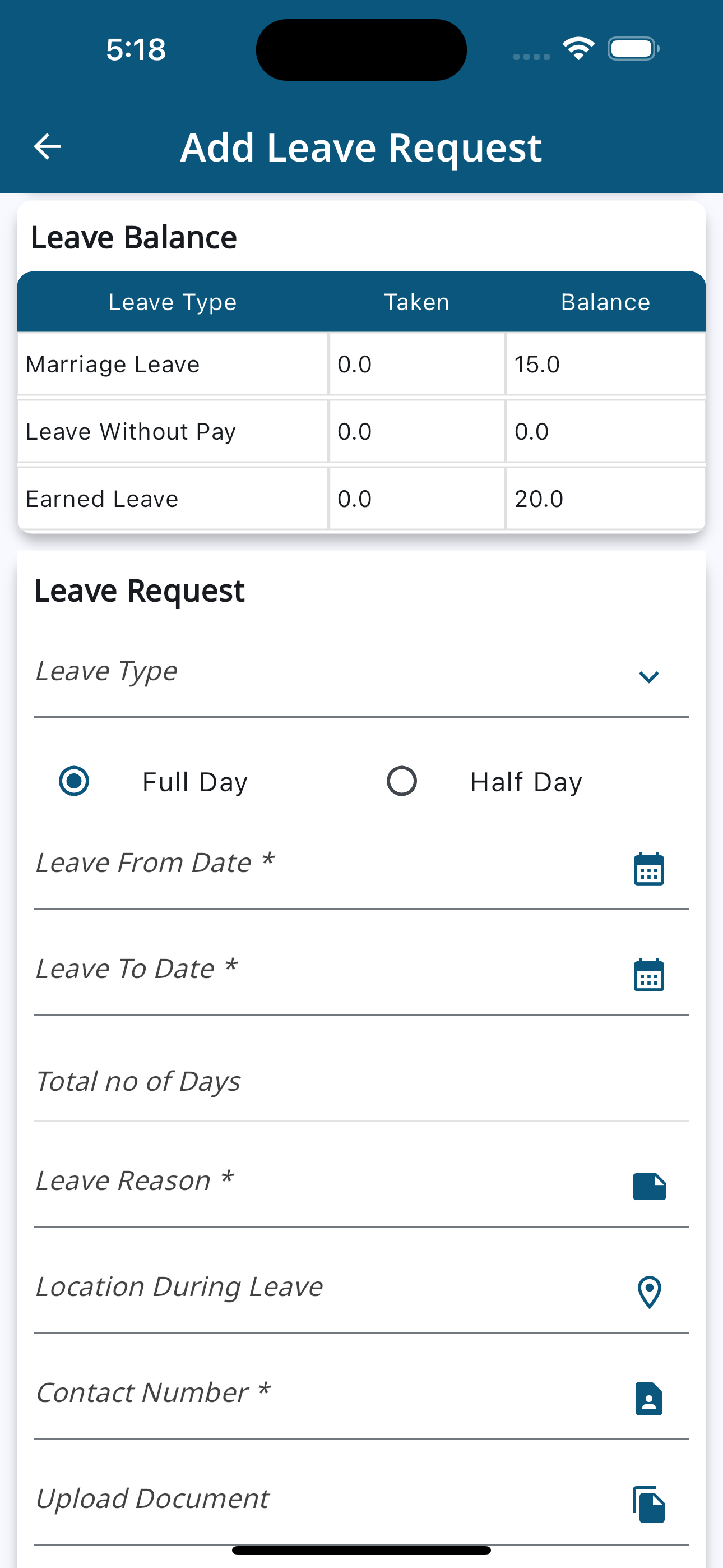This screenshot has width=723, height=1568.
Task: Tap the location pin icon
Action: (649, 1292)
